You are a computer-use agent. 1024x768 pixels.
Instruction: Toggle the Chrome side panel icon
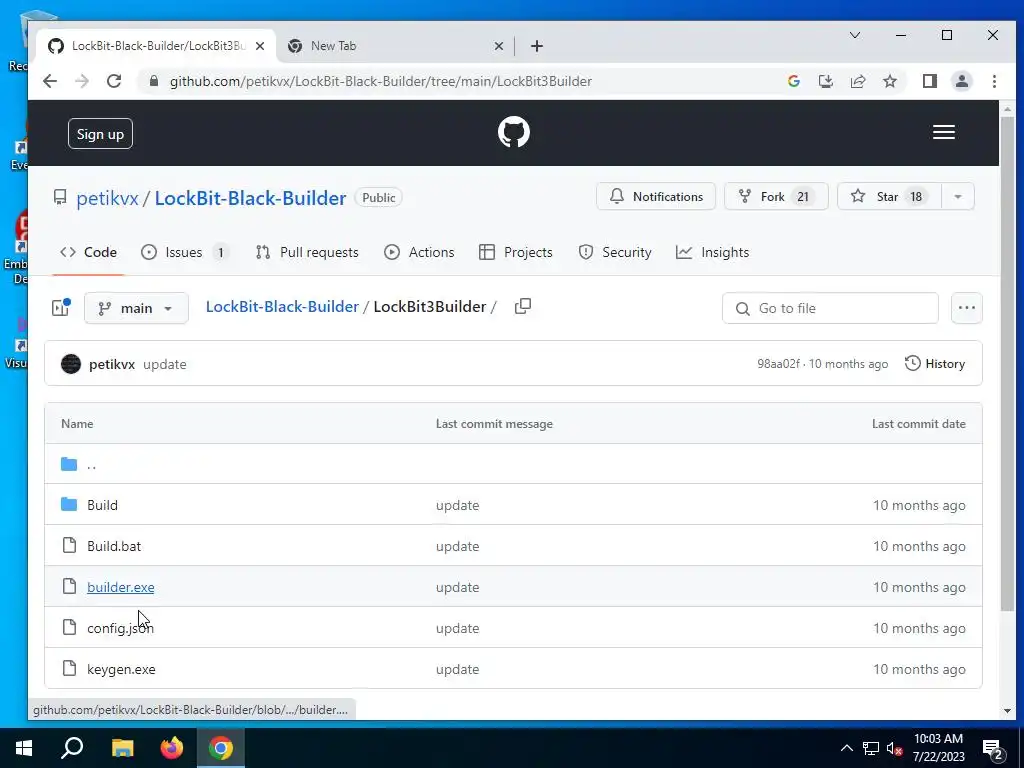click(x=930, y=81)
